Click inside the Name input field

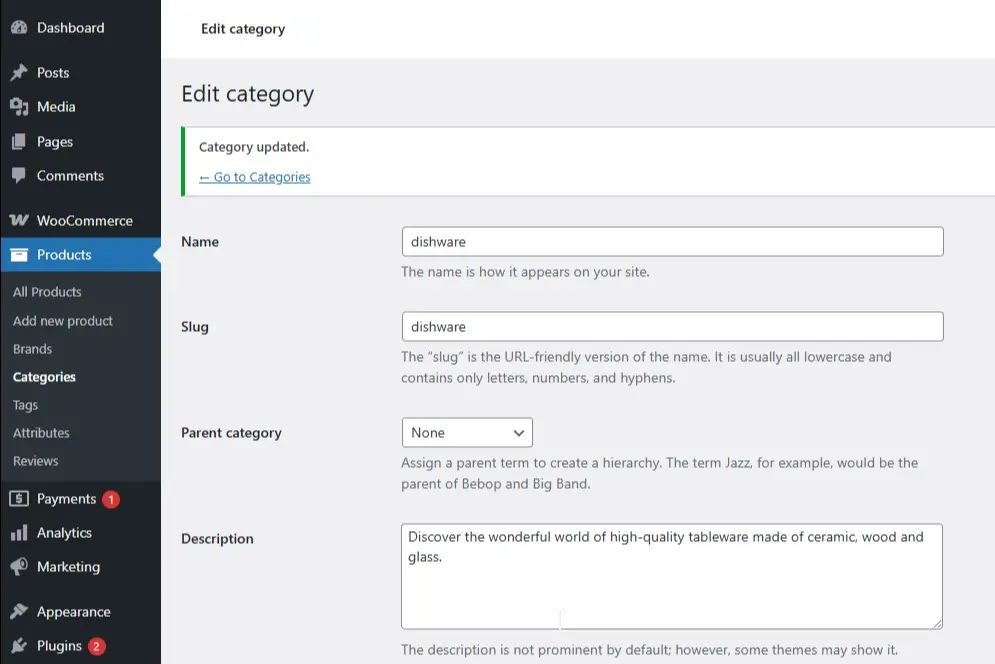(x=672, y=241)
